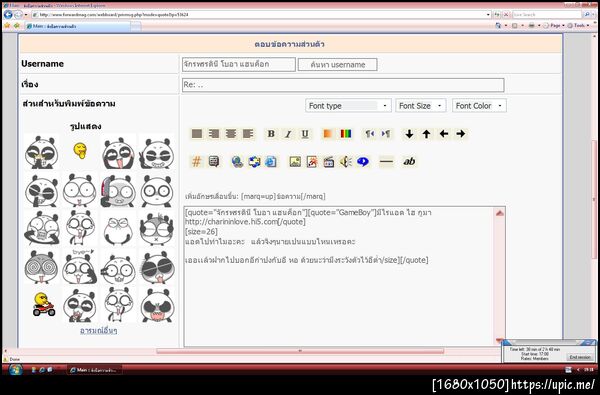The image size is (600, 395).
Task: Click the black left arrow marquee icon
Action: pyautogui.click(x=443, y=134)
